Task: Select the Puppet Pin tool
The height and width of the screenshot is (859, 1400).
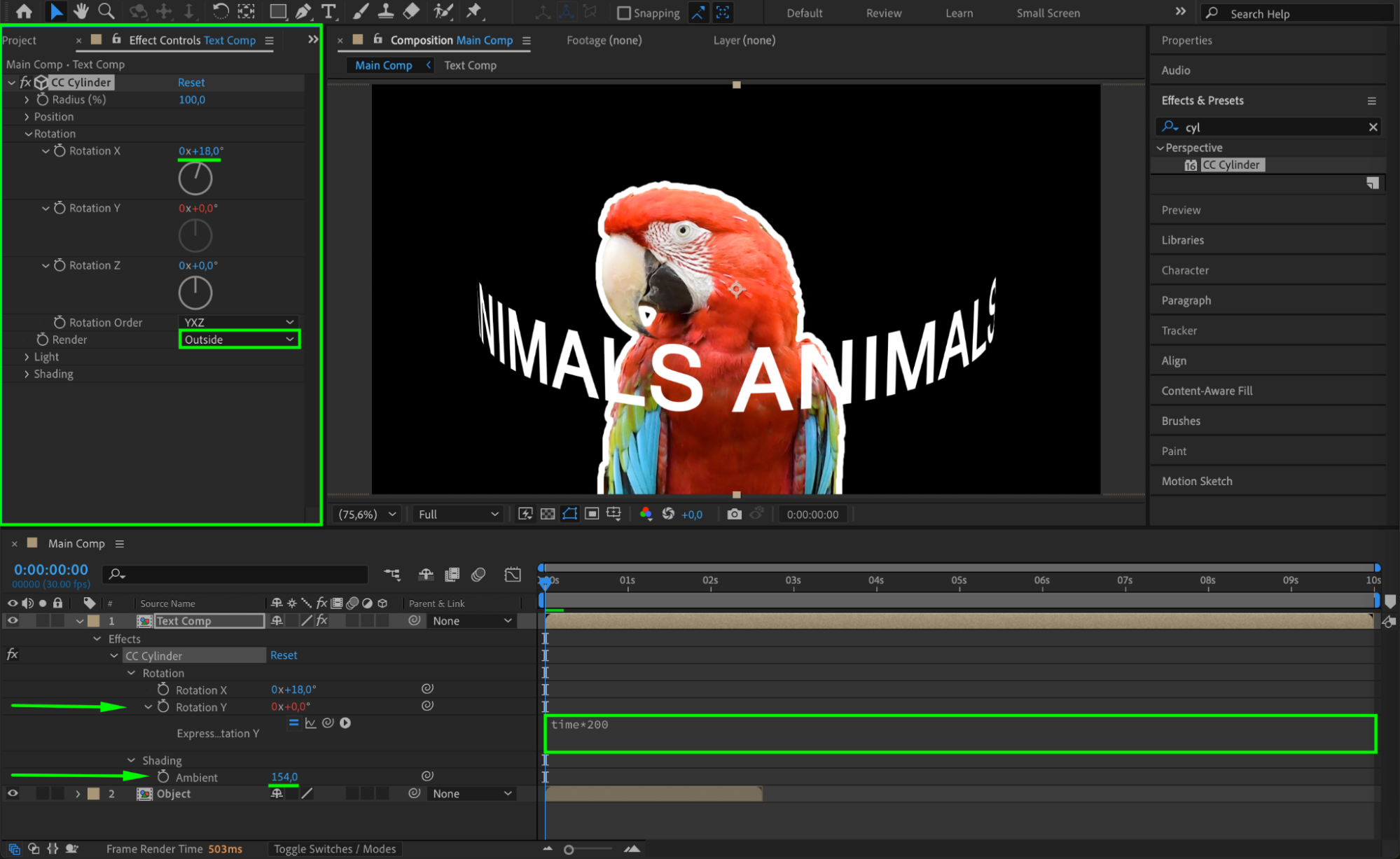Action: (x=474, y=11)
